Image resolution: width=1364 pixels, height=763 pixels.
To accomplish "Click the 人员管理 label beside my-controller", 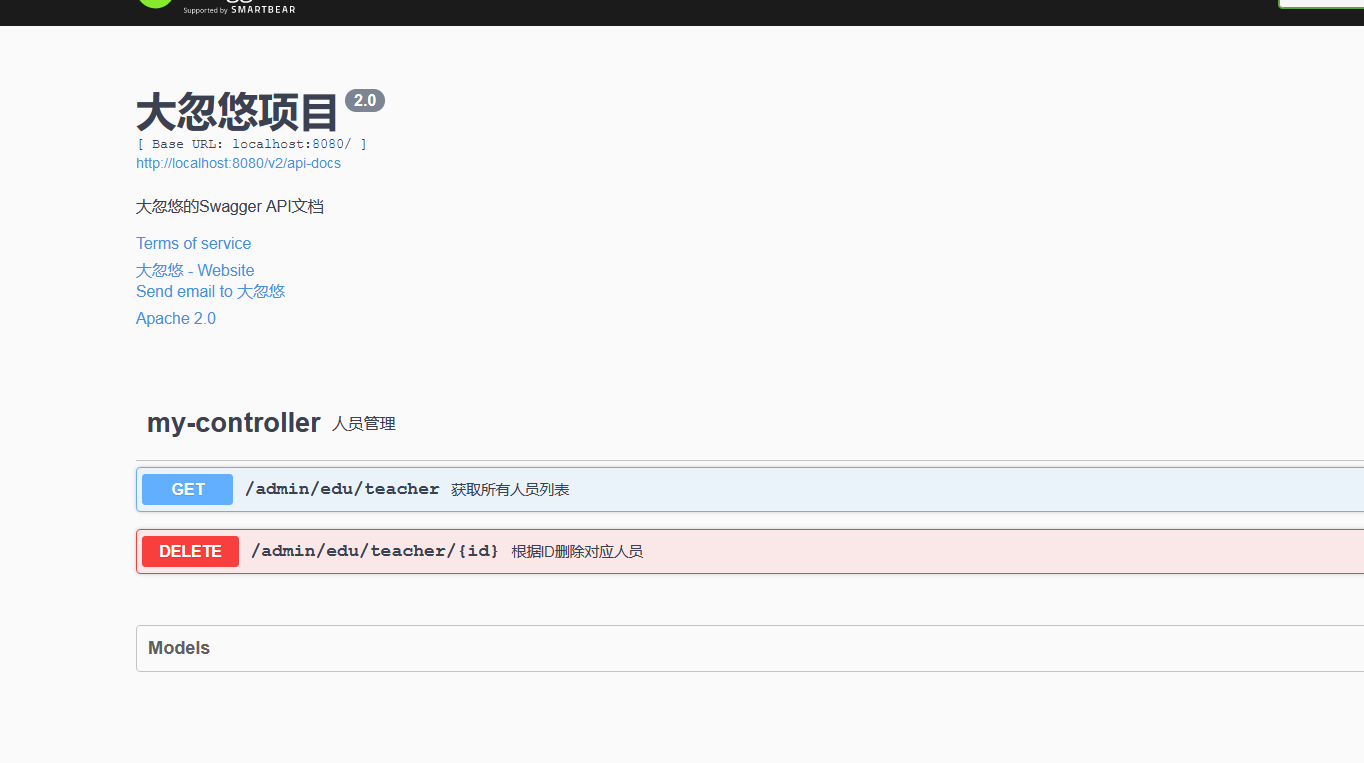I will 364,423.
